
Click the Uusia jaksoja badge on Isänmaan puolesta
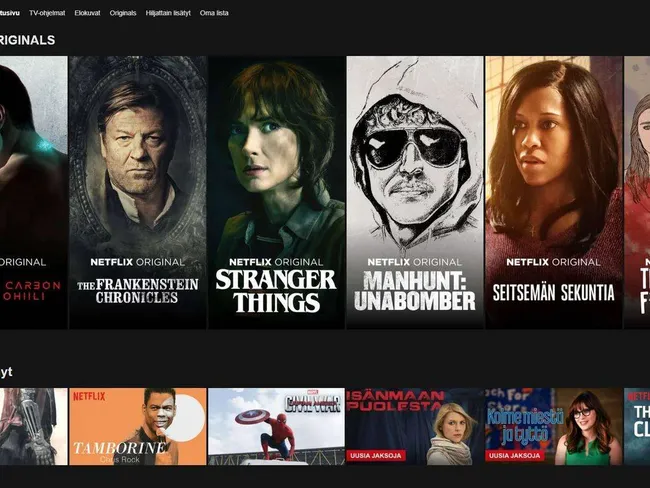pos(376,456)
